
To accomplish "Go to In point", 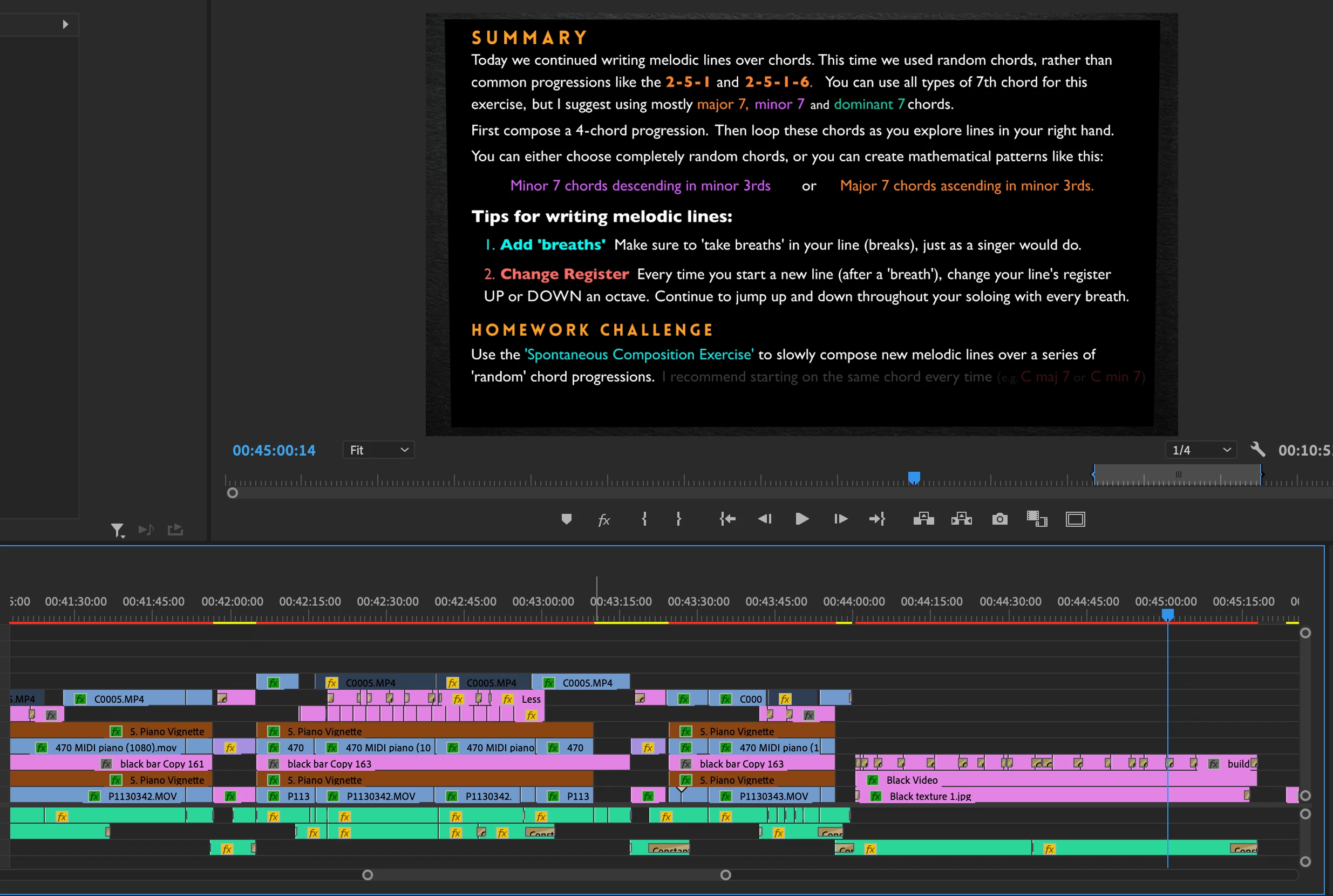I will [727, 519].
